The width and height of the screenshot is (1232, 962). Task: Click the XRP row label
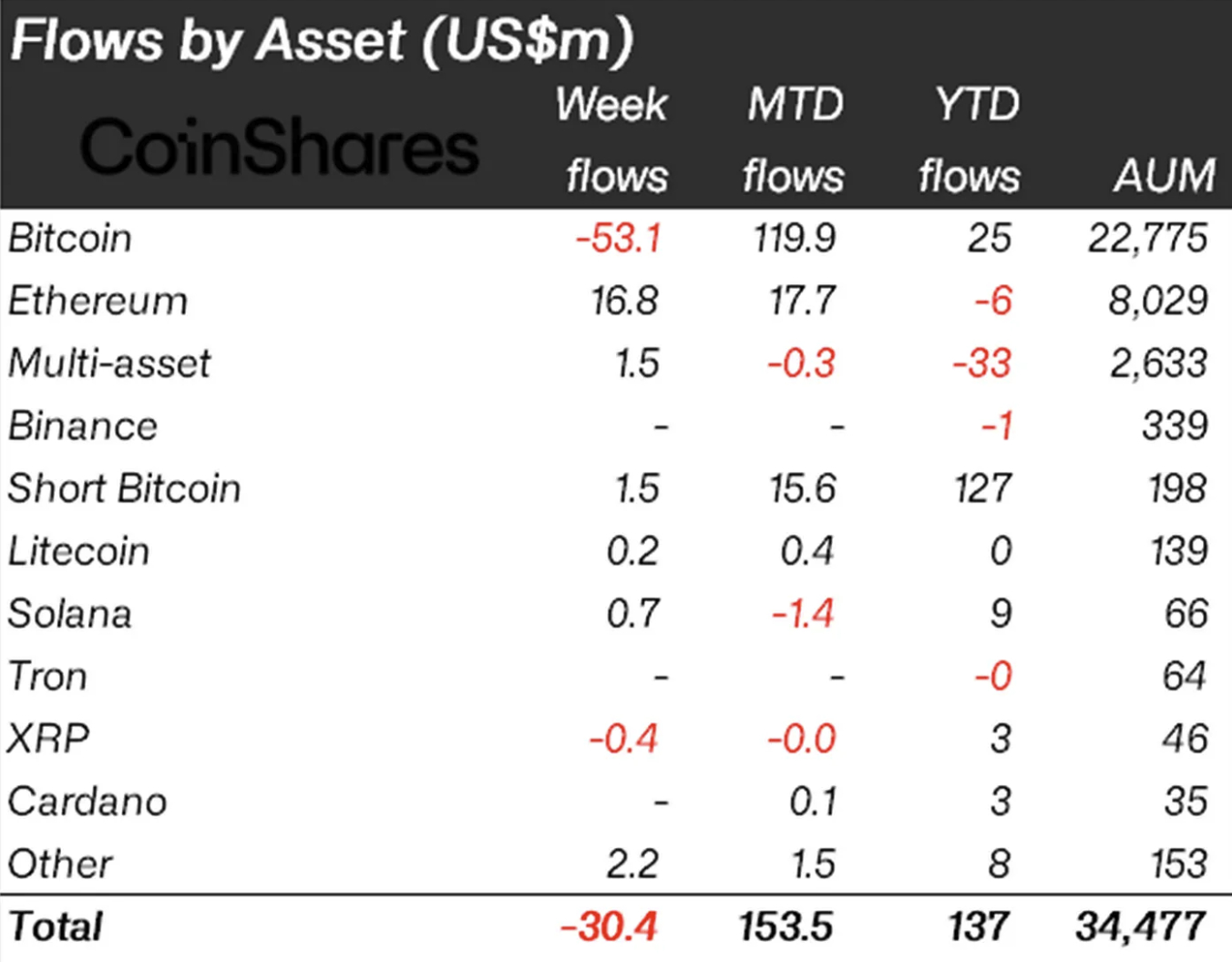tap(48, 739)
